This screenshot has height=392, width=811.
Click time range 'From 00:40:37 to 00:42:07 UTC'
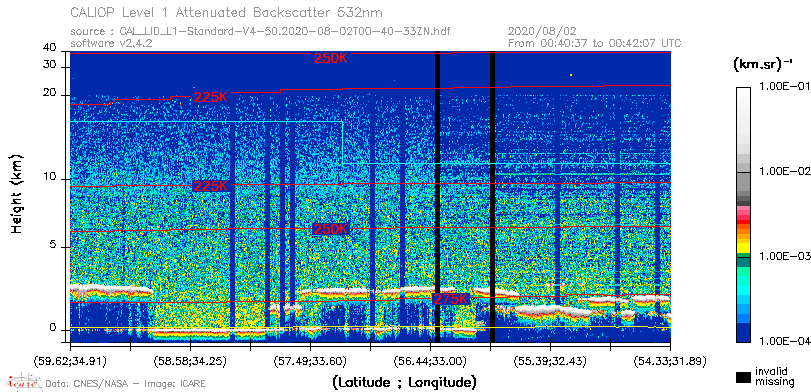[595, 43]
